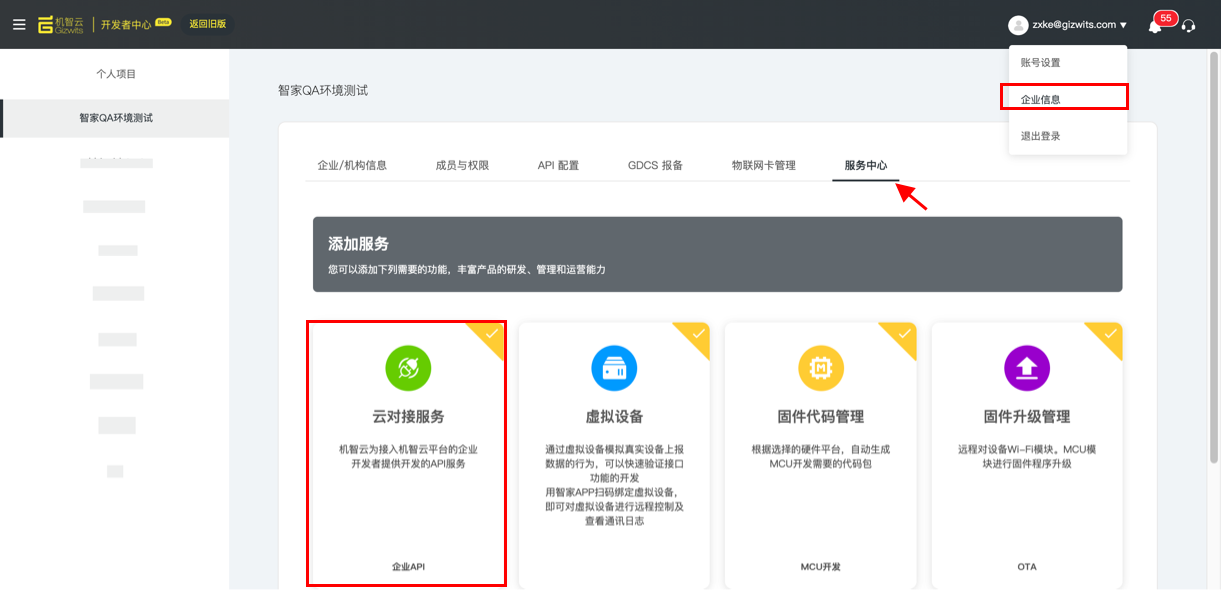Open the notification bell icon
Viewport: 1221px width, 590px height.
[1155, 26]
